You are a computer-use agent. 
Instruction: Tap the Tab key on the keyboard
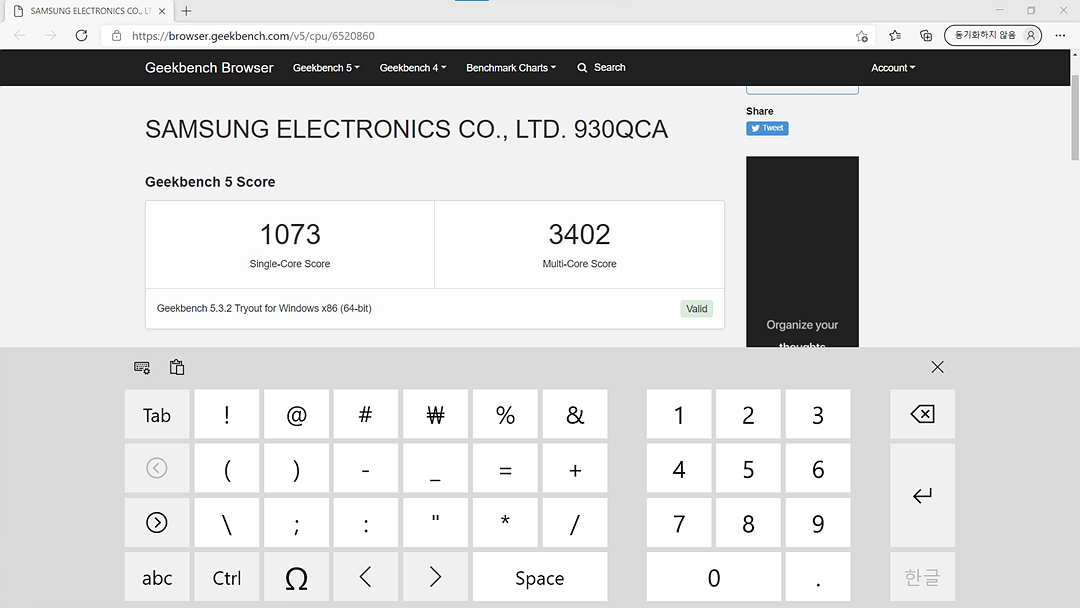click(157, 414)
